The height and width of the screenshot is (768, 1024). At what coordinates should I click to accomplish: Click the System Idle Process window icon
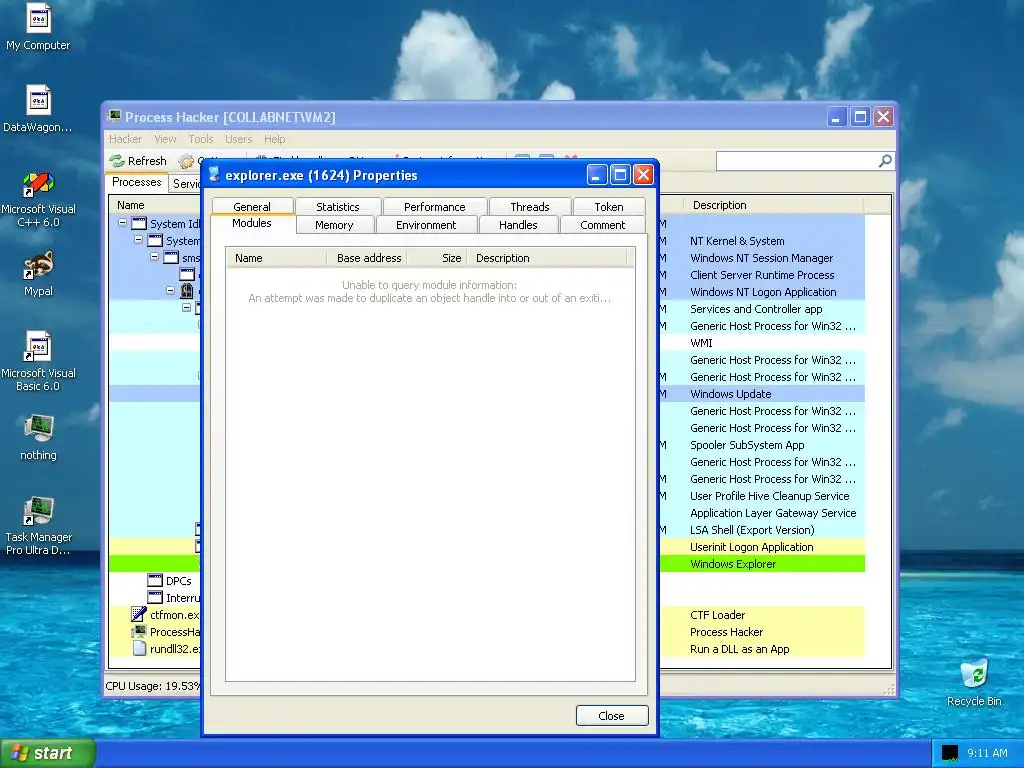(139, 223)
